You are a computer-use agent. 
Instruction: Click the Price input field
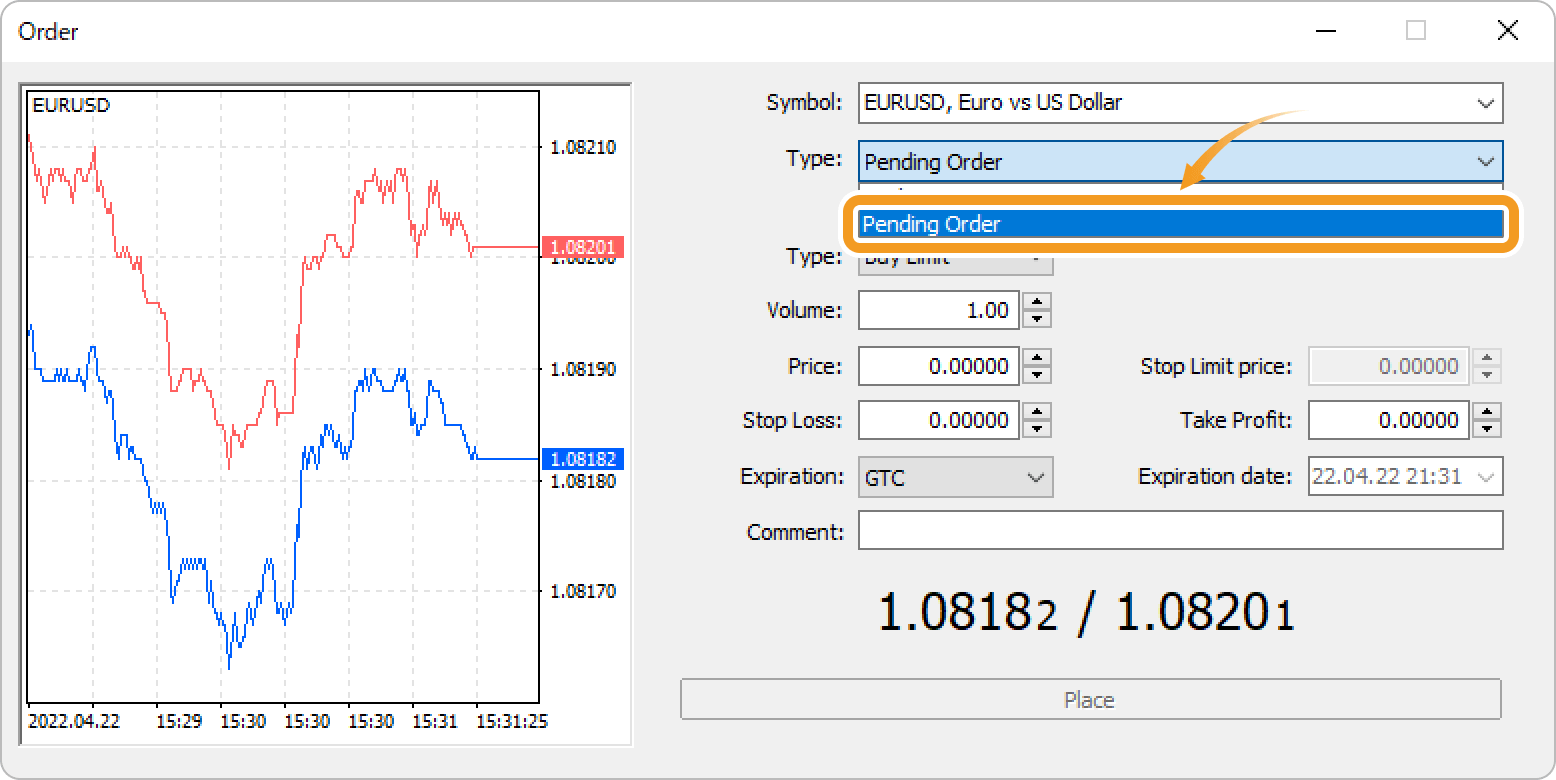pyautogui.click(x=940, y=367)
